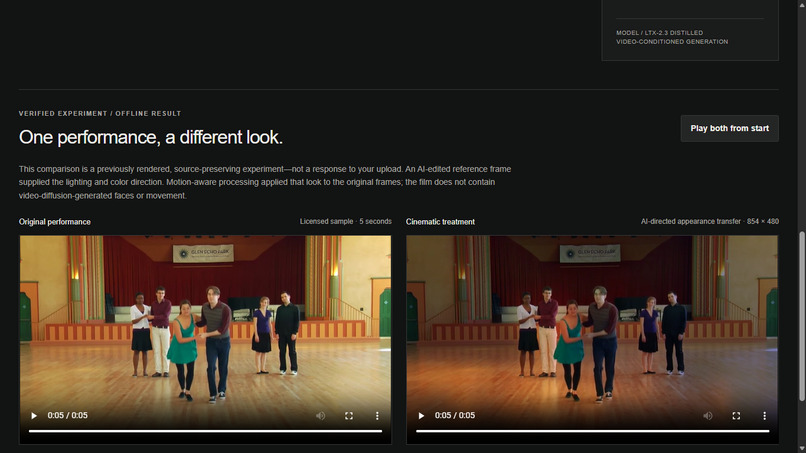This screenshot has height=453, width=806.
Task: Play the Cinematic treatment video
Action: [421, 415]
